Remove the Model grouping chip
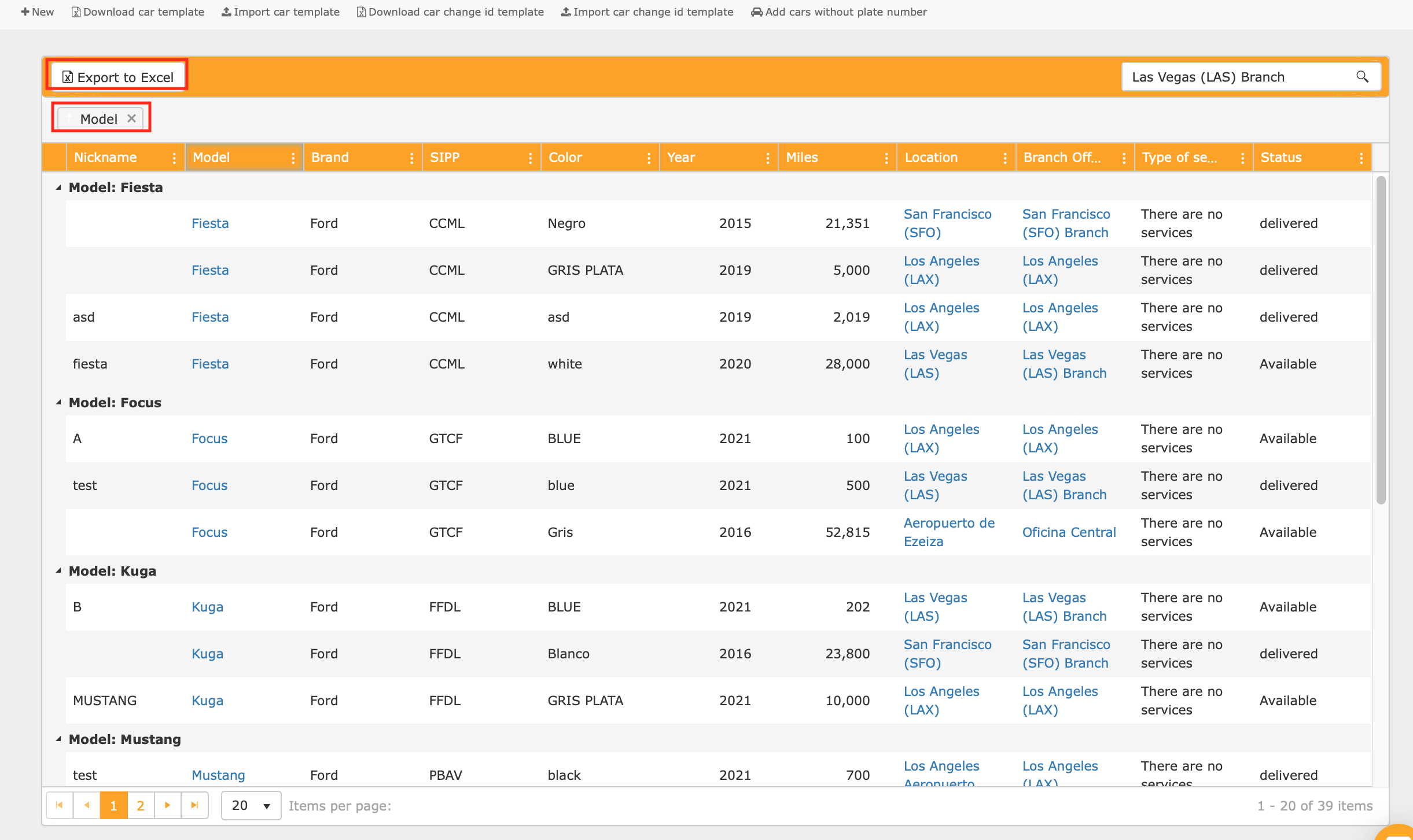The width and height of the screenshot is (1413, 840). [x=131, y=118]
